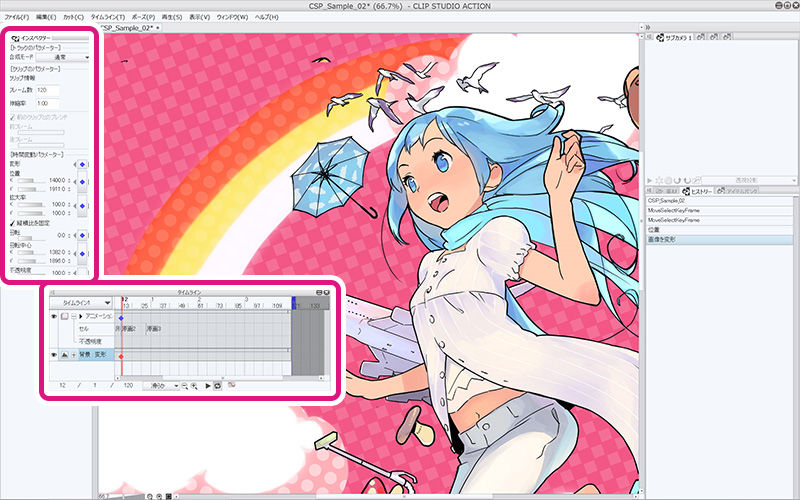Add keyframe for 回転中心 parameter
This screenshot has height=500, width=800.
(x=82, y=254)
